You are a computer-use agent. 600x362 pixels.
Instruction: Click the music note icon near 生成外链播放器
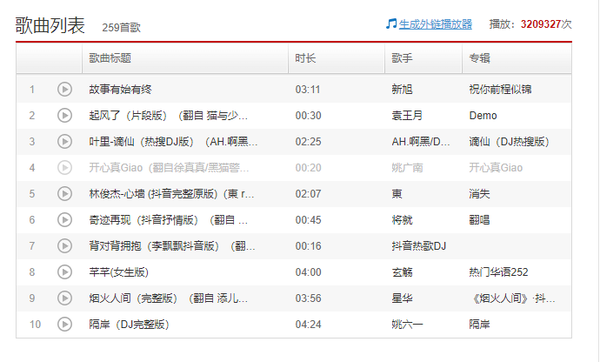391,24
